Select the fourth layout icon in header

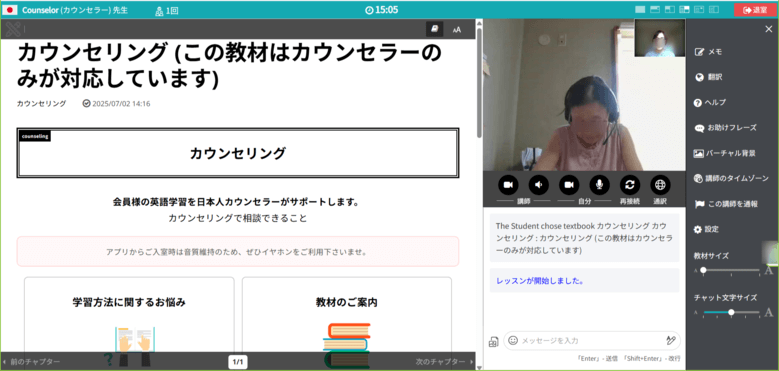point(685,9)
